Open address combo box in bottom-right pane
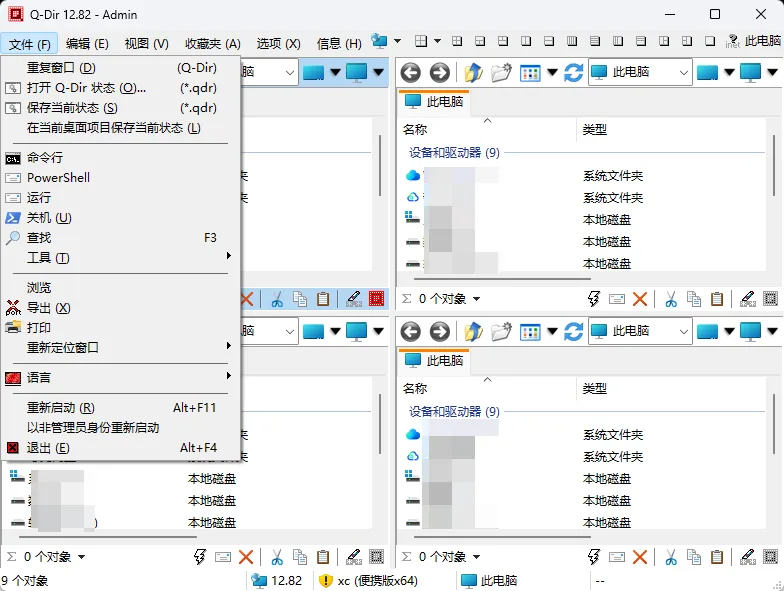Image resolution: width=784 pixels, height=591 pixels. pyautogui.click(x=640, y=332)
